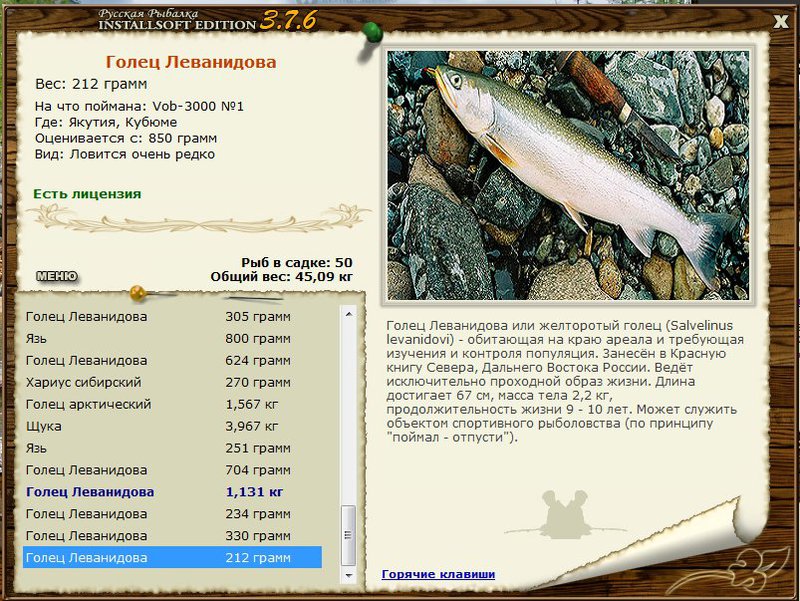Click the scroll up arrow of fish list
Viewport: 800px width, 601px height.
pos(349,314)
